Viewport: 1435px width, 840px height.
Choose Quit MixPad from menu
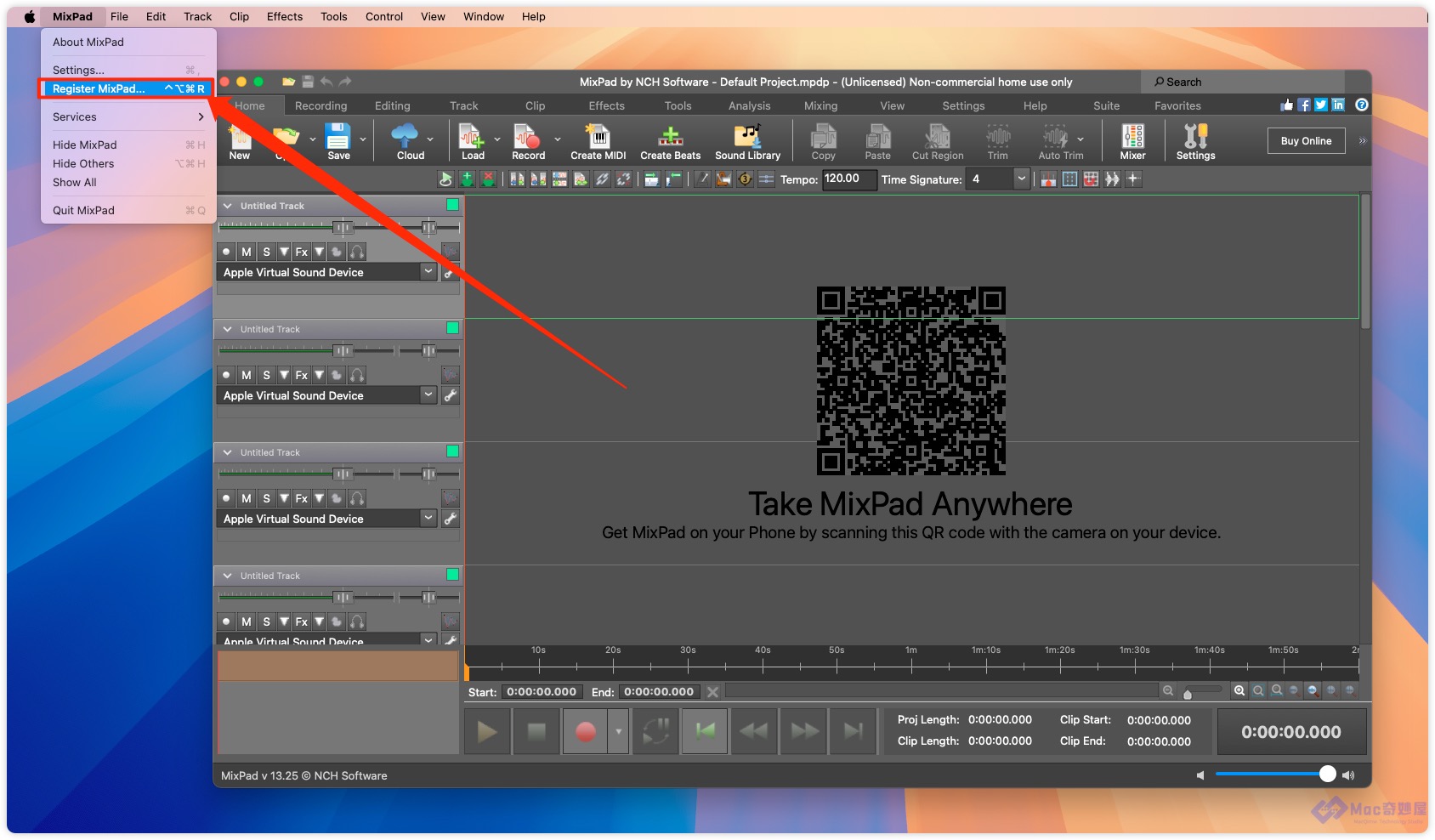click(x=128, y=210)
